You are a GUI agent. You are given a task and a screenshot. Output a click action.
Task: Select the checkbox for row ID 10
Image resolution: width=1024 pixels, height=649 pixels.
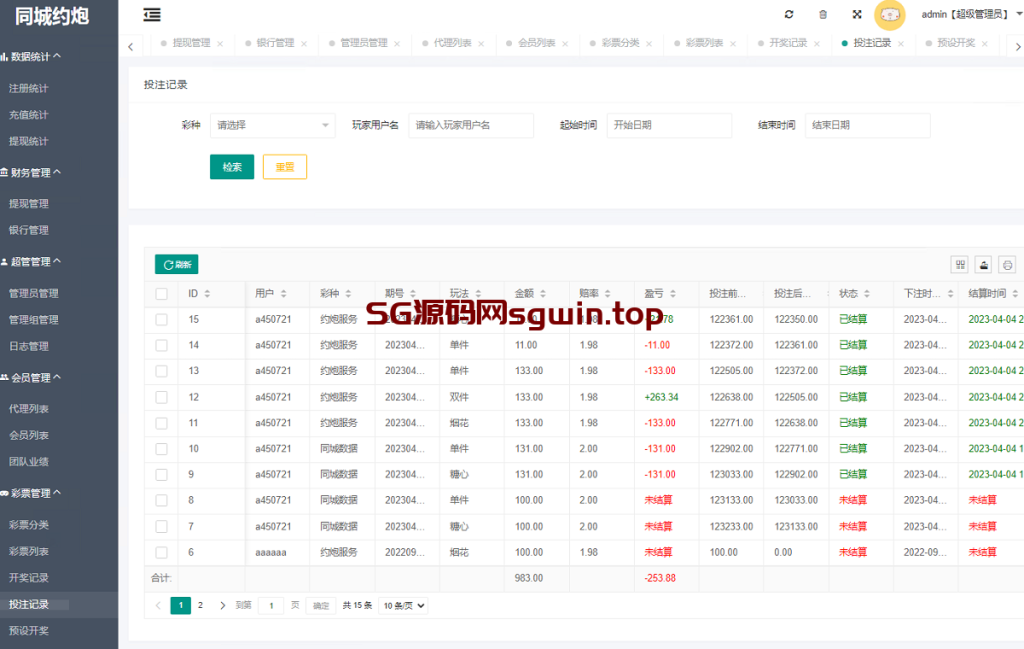(x=161, y=449)
